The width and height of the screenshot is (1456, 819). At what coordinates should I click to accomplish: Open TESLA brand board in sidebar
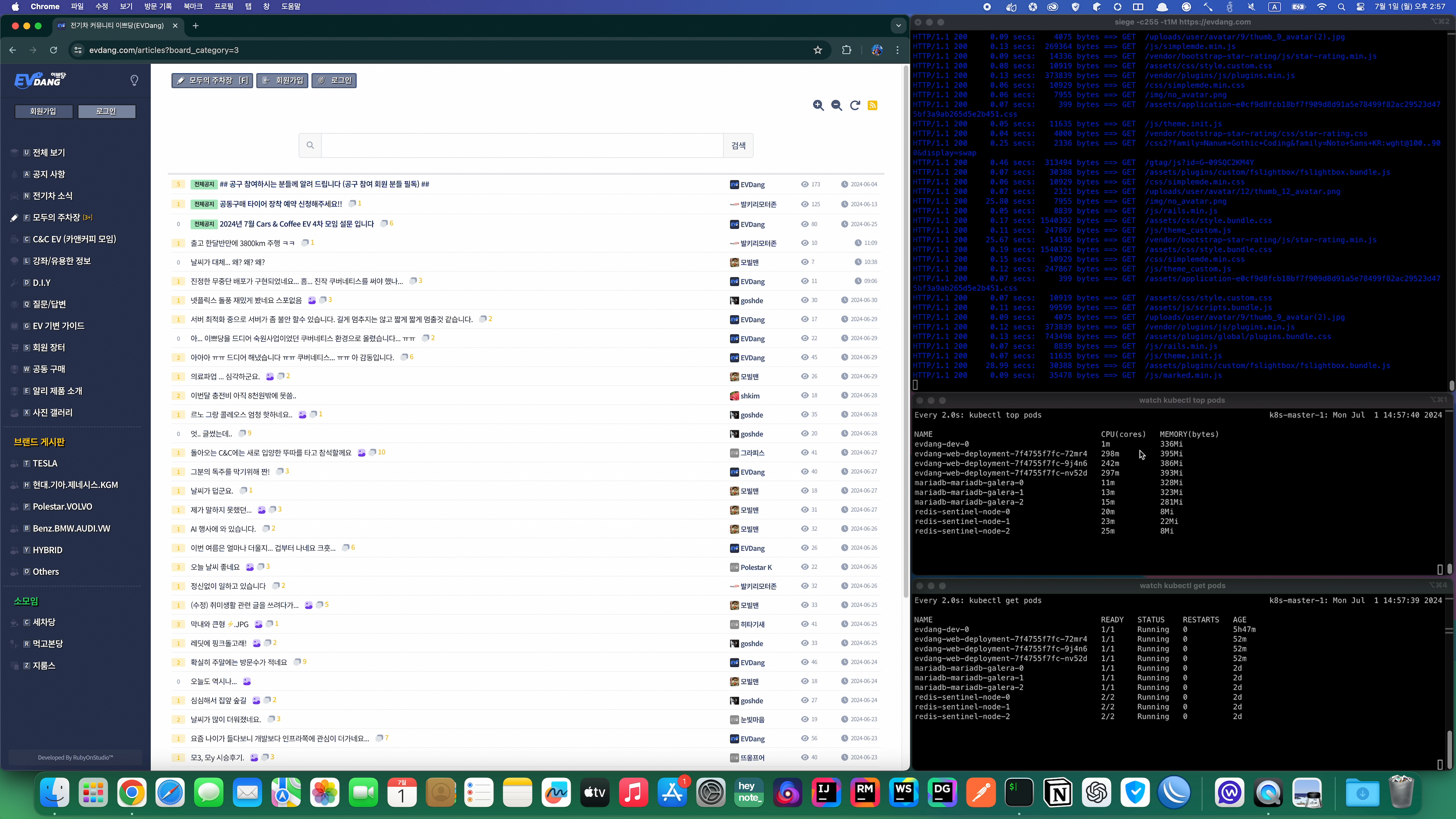45,463
